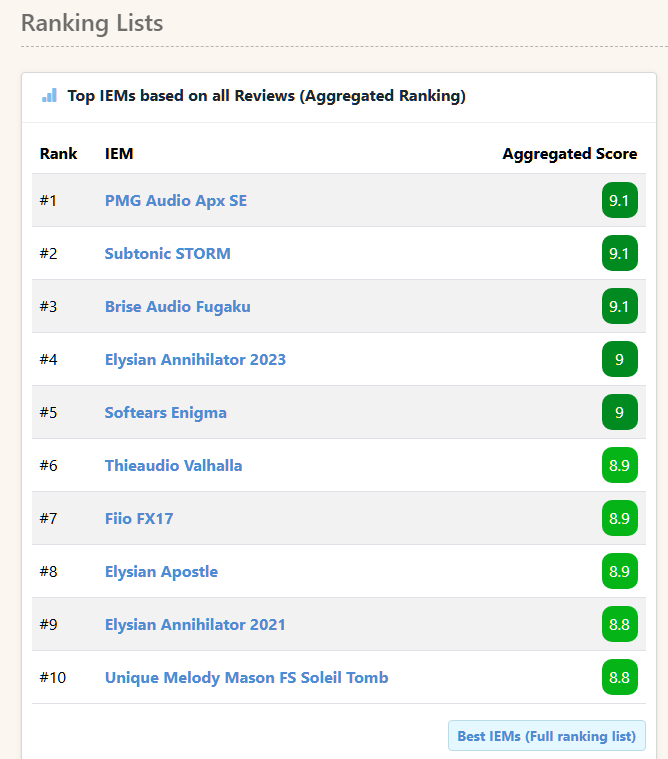Click the 9 score badge for Elysian Annihilator 2023

tap(620, 359)
